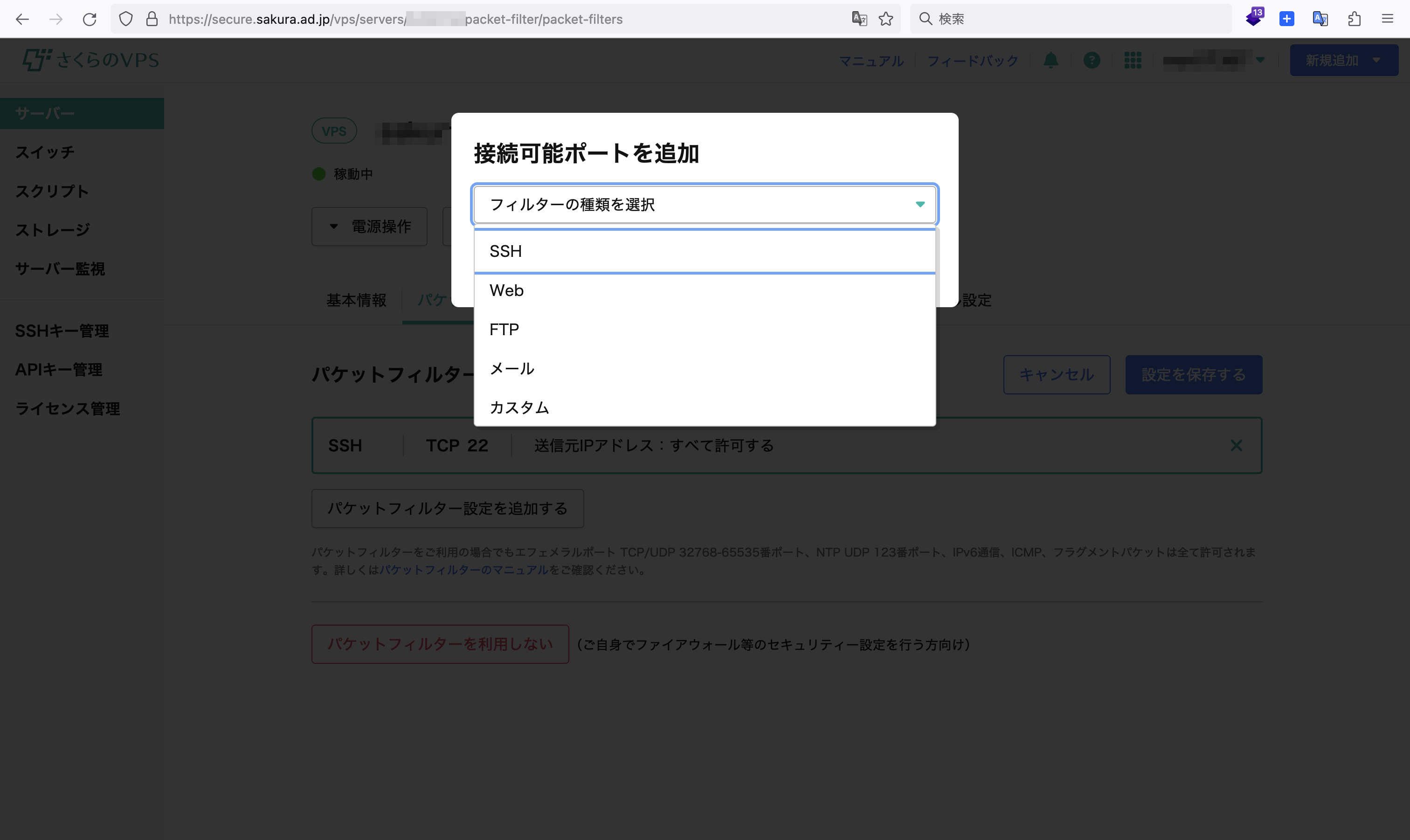
Task: Click the キャンセル button
Action: click(x=1057, y=375)
